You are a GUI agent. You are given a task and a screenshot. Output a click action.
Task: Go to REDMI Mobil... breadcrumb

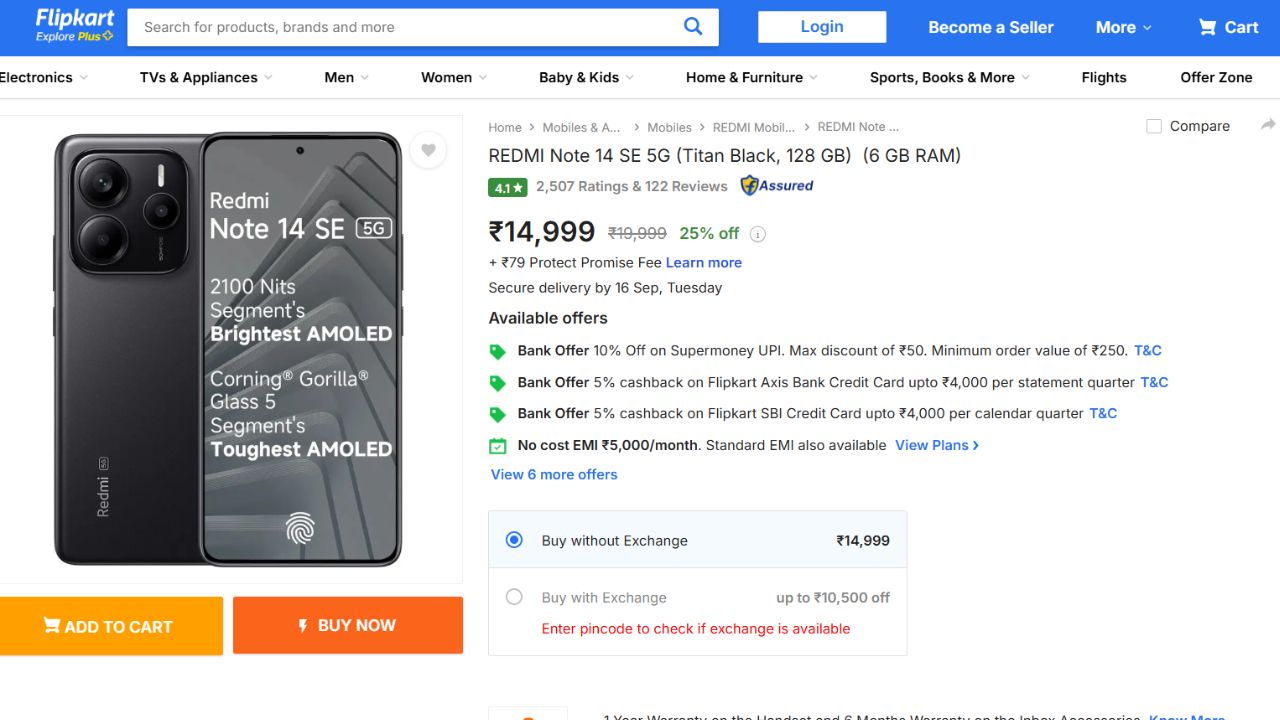point(754,127)
